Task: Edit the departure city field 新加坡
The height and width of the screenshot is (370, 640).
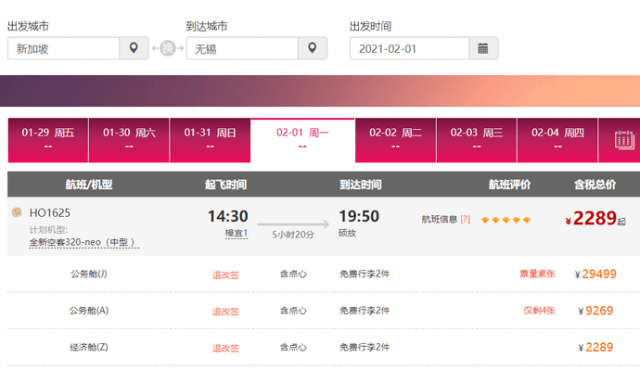Action: point(63,48)
